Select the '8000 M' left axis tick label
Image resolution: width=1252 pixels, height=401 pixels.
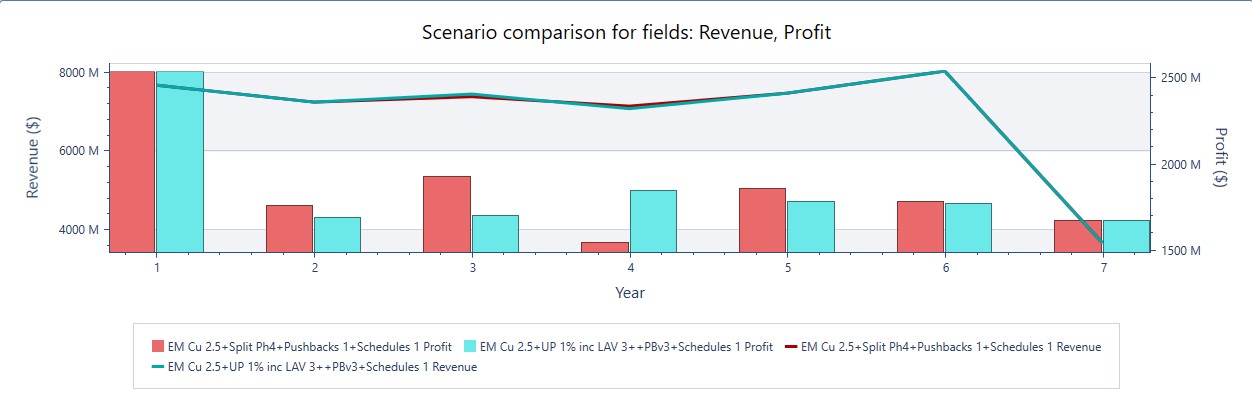pyautogui.click(x=80, y=72)
